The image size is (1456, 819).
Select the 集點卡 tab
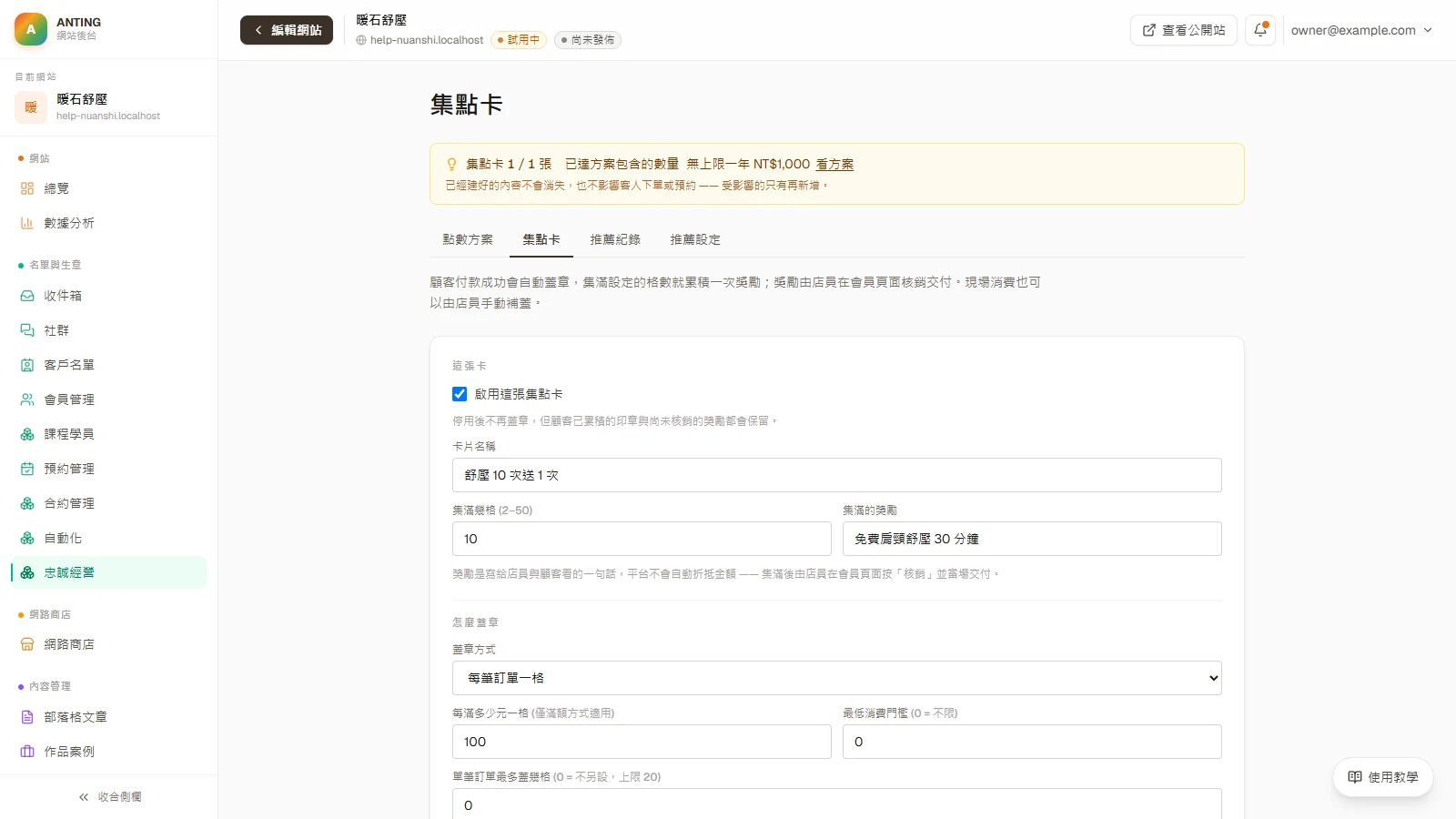(541, 239)
